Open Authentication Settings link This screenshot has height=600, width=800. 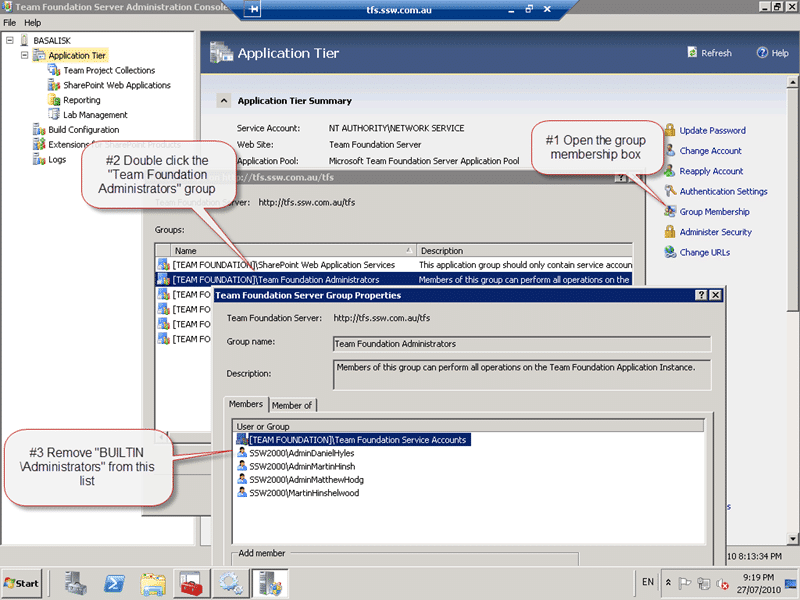(723, 192)
